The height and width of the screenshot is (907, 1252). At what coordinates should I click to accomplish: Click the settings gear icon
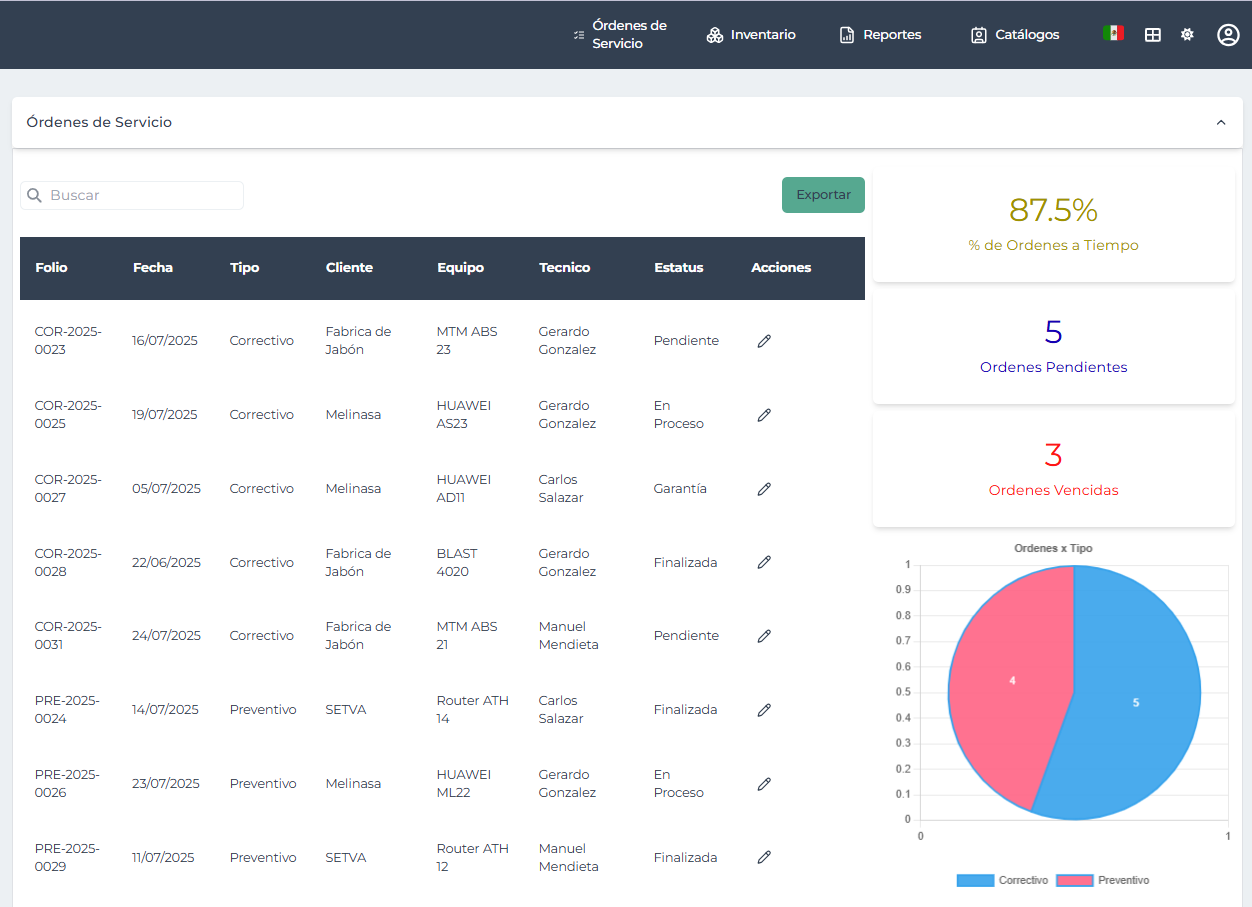coord(1187,35)
